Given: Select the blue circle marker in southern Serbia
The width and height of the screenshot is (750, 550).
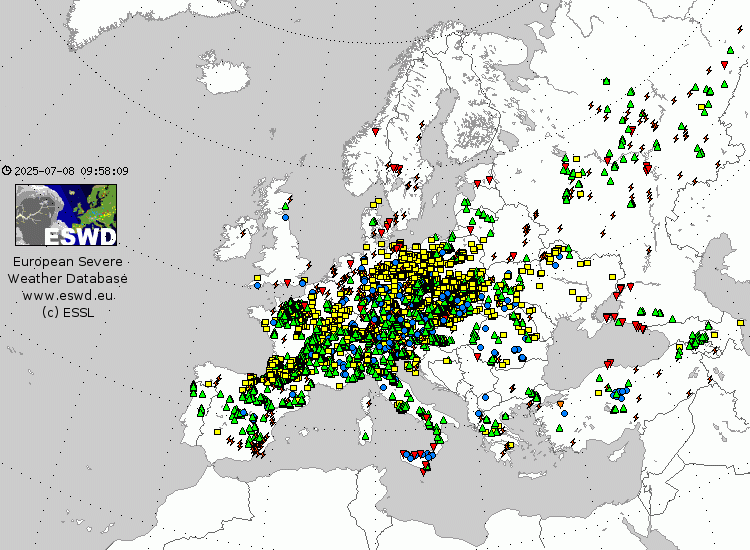Looking at the screenshot, I should [485, 397].
